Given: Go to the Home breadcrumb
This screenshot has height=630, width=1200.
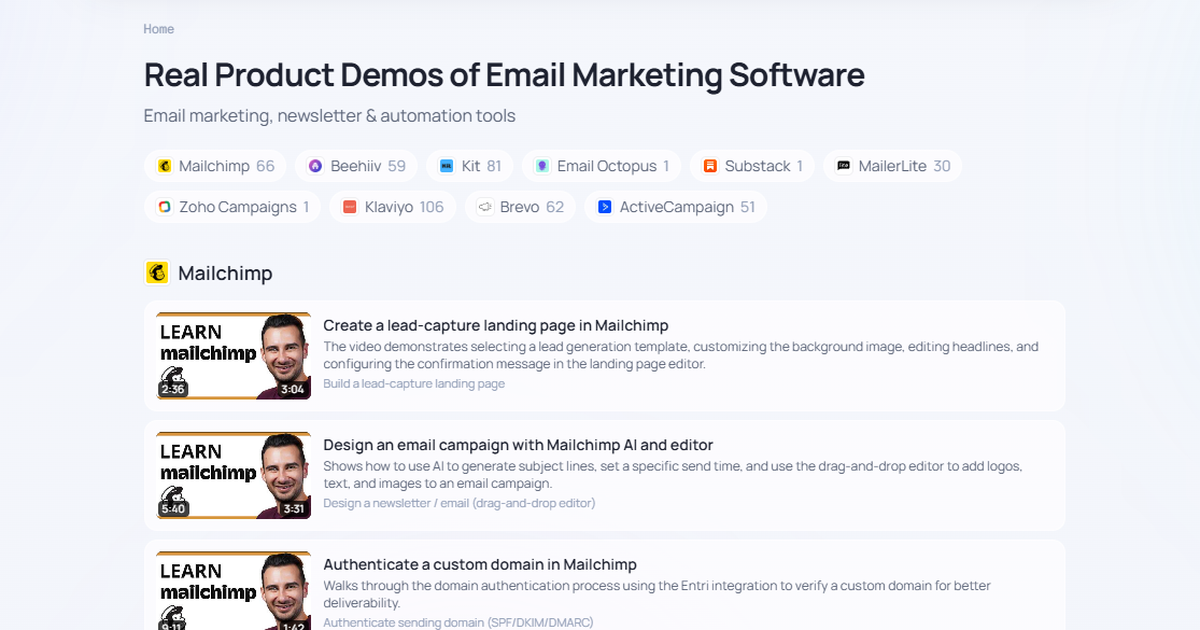Looking at the screenshot, I should (159, 29).
